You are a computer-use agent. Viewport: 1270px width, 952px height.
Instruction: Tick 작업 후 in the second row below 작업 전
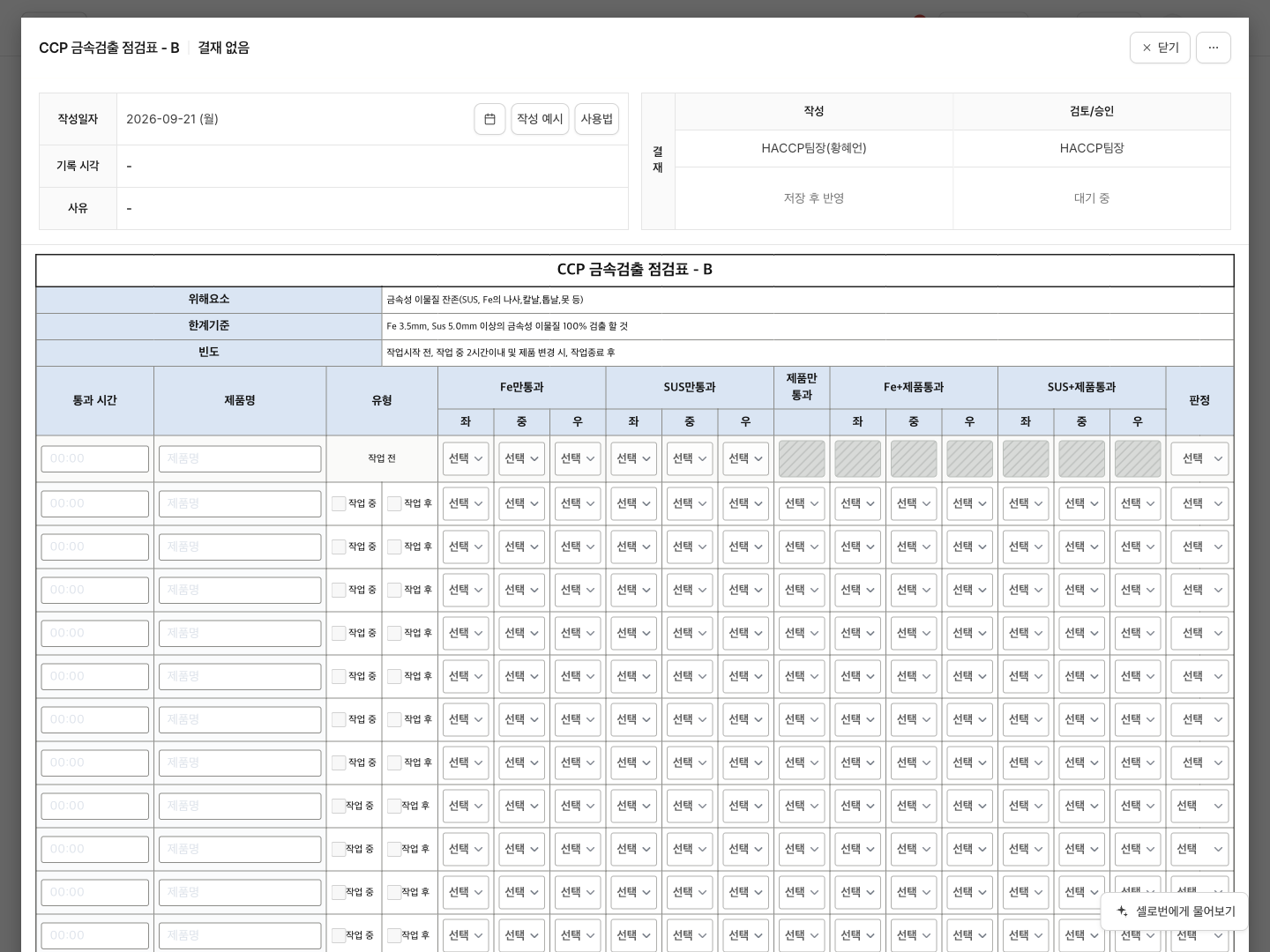tap(394, 547)
